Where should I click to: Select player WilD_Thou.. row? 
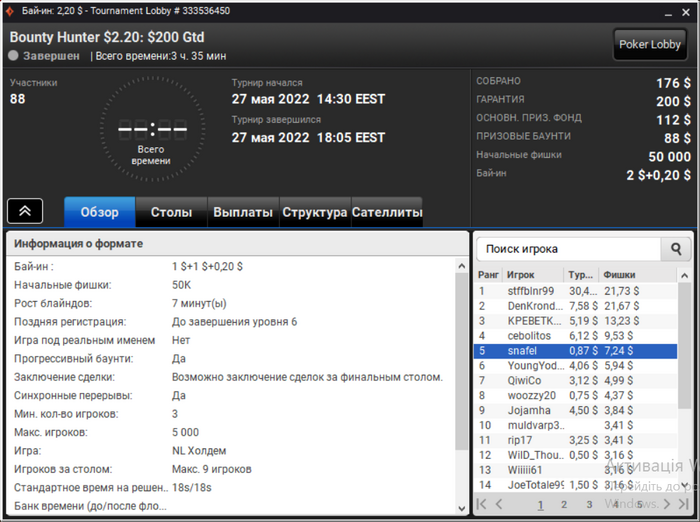click(x=575, y=455)
